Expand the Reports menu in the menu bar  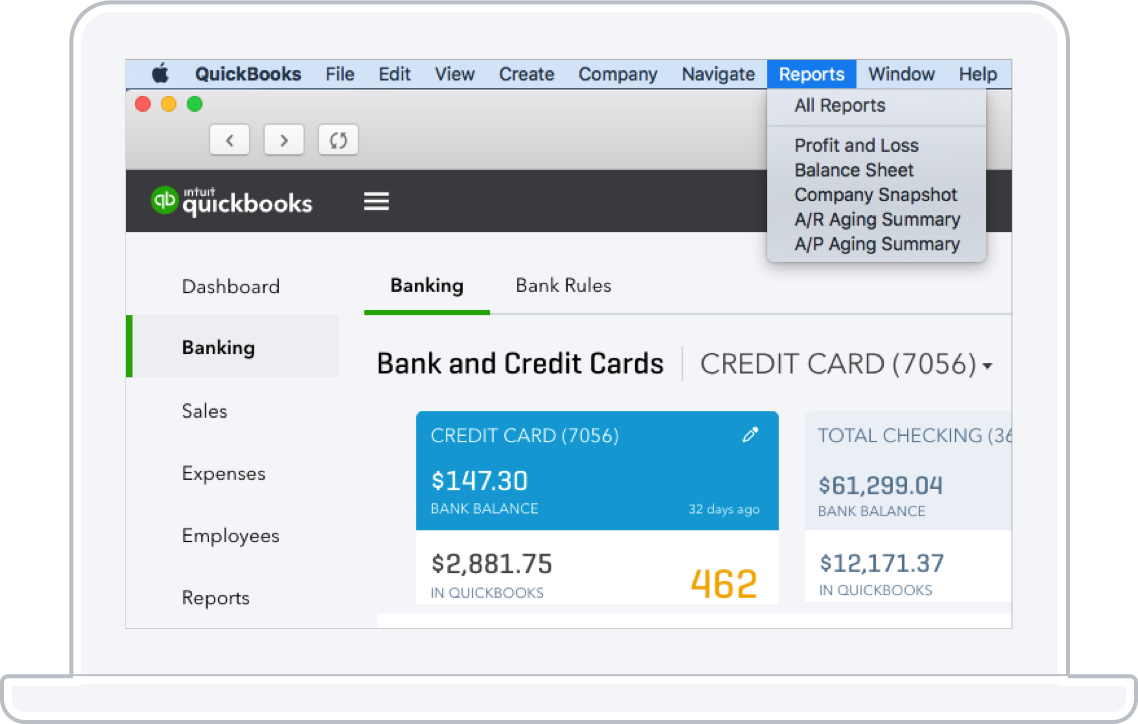pyautogui.click(x=811, y=73)
